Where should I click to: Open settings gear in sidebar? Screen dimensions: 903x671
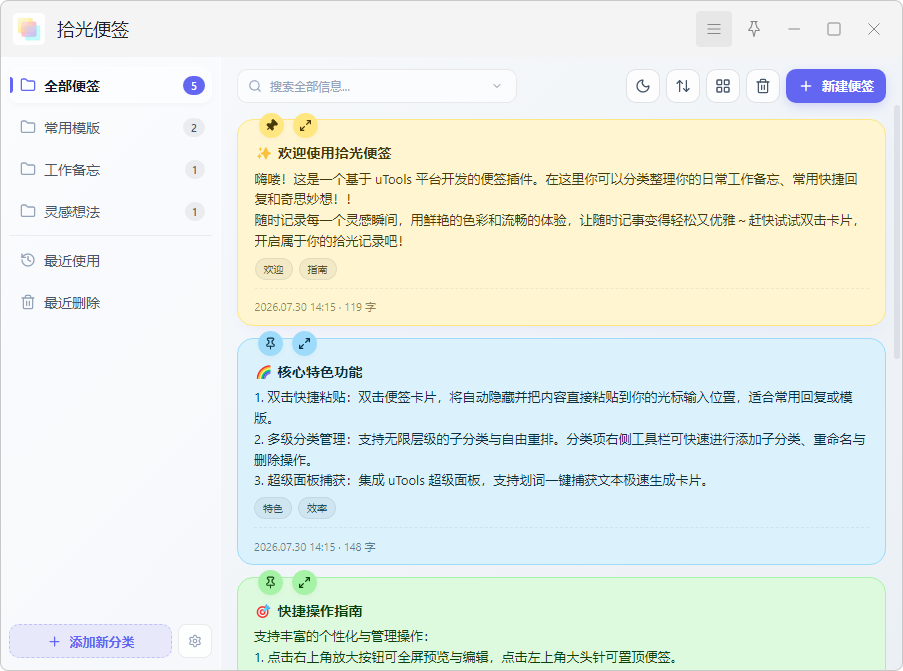click(195, 641)
